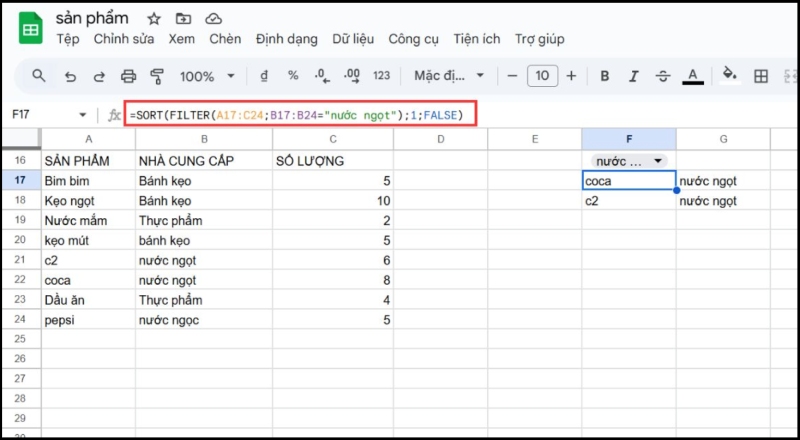Click quantity cell 10 in row 18
This screenshot has width=800, height=440.
coord(333,201)
